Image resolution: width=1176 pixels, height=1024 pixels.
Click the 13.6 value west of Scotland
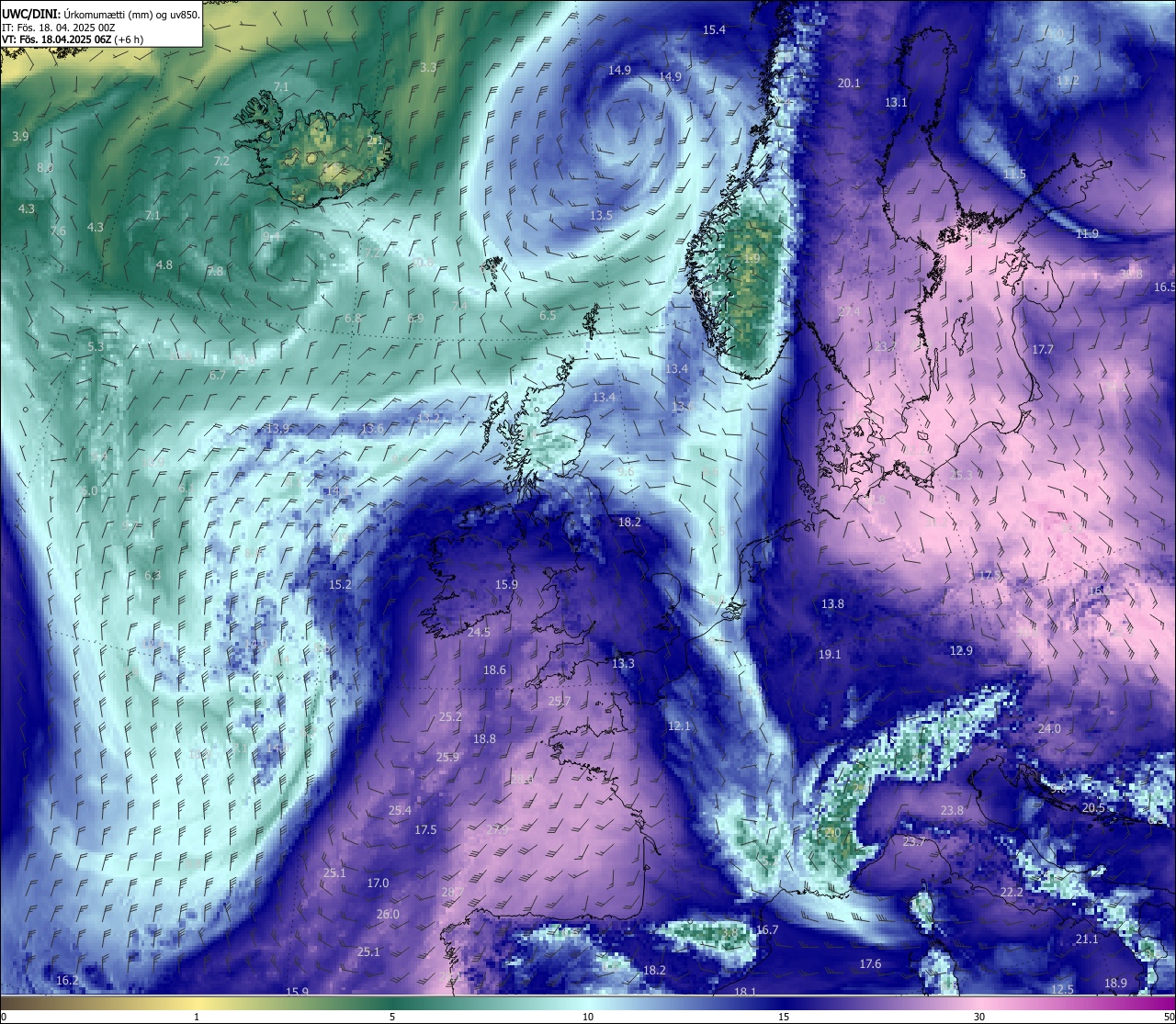coord(372,429)
